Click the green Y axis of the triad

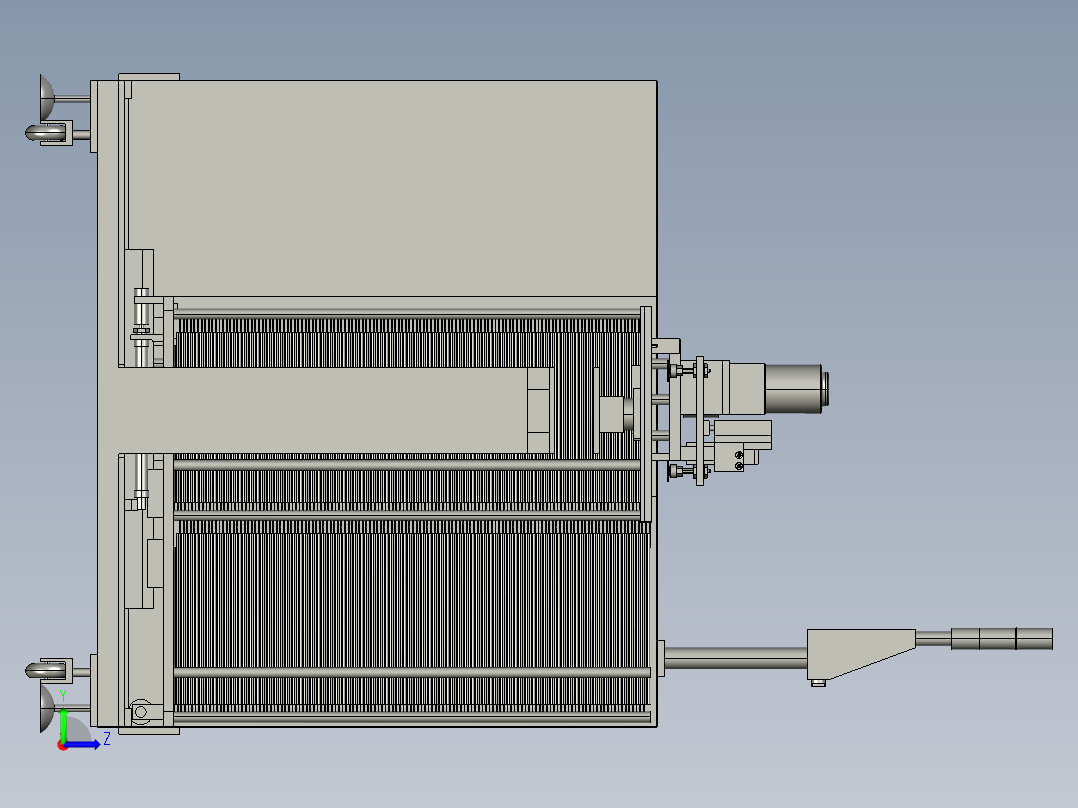point(63,725)
